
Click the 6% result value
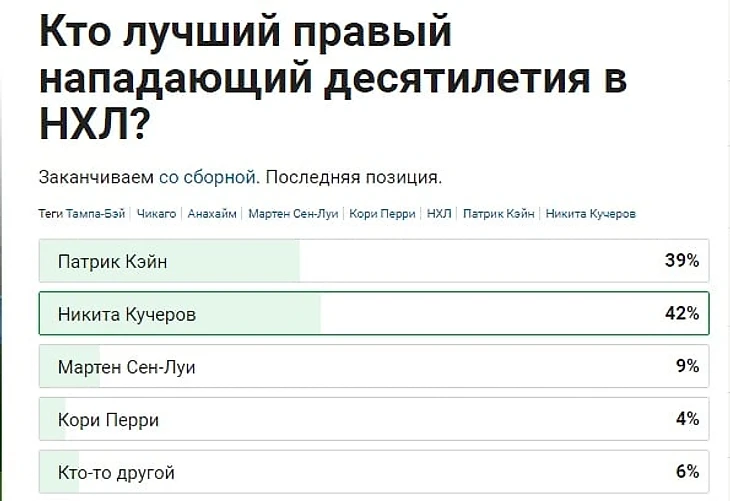pos(688,472)
